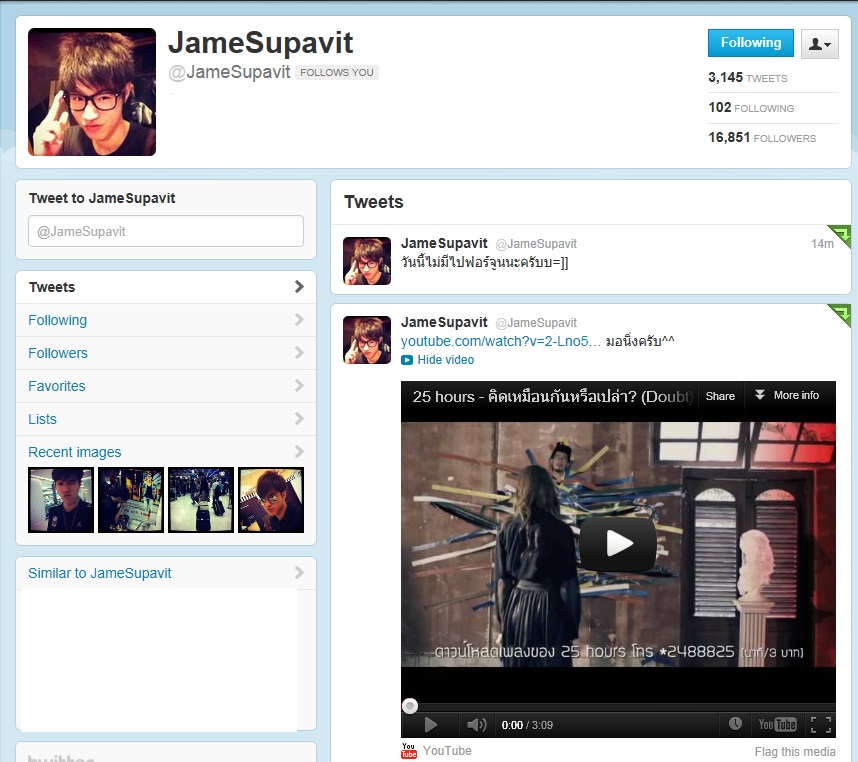Viewport: 858px width, 762px height.
Task: Open JameSupavit's large profile photo
Action: click(92, 92)
